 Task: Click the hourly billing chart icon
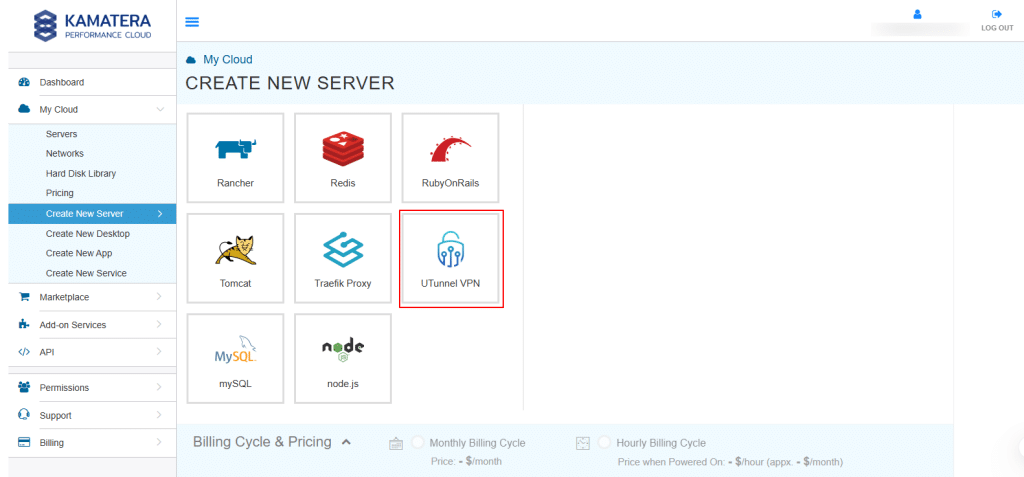(x=583, y=444)
